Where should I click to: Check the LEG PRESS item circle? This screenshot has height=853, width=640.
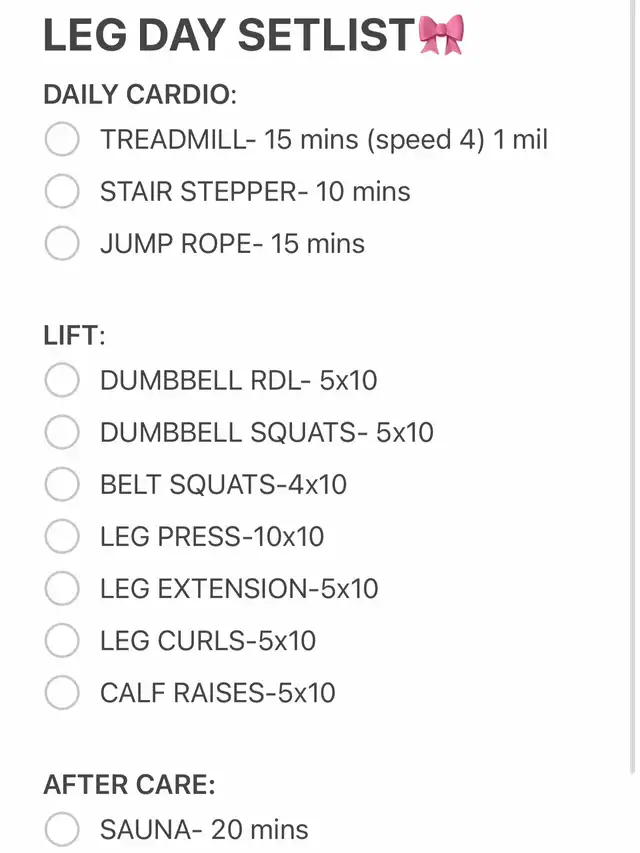click(62, 536)
